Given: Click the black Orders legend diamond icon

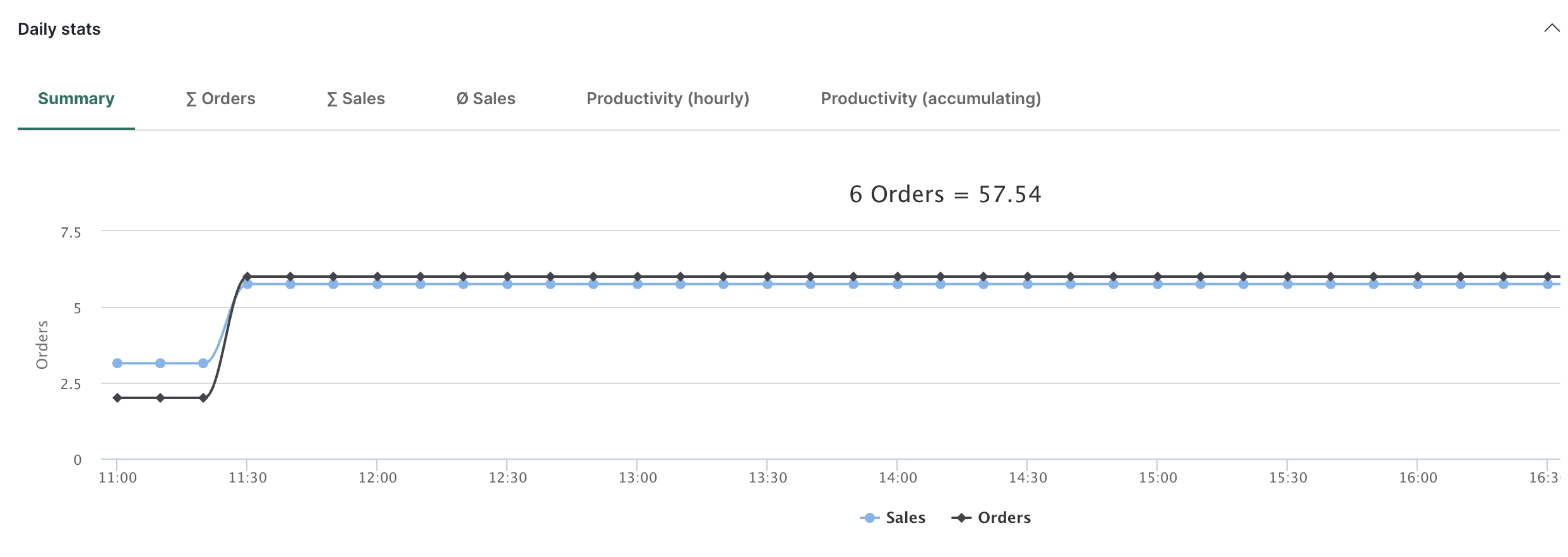Looking at the screenshot, I should coord(961,518).
